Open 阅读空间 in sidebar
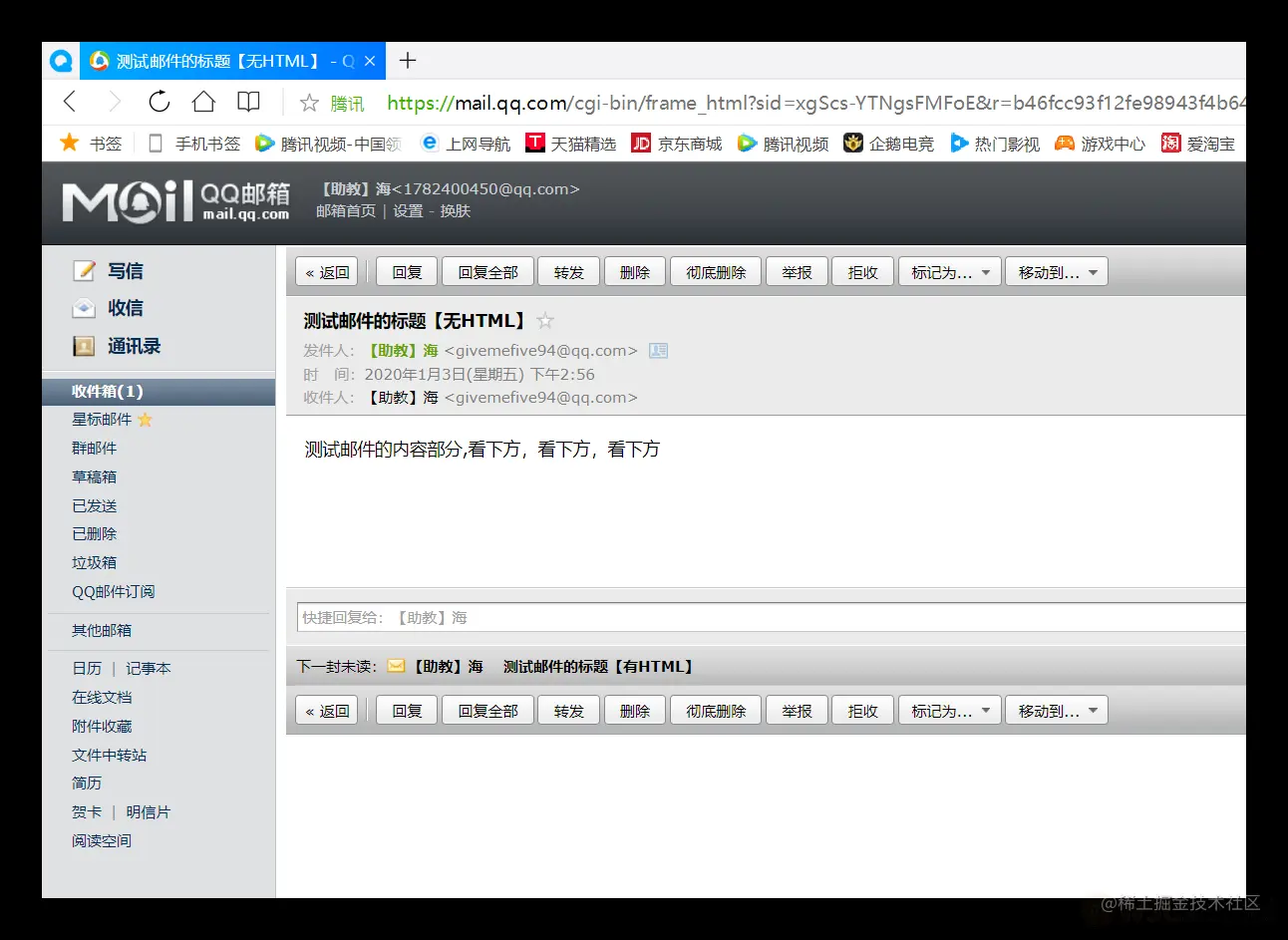 click(102, 841)
